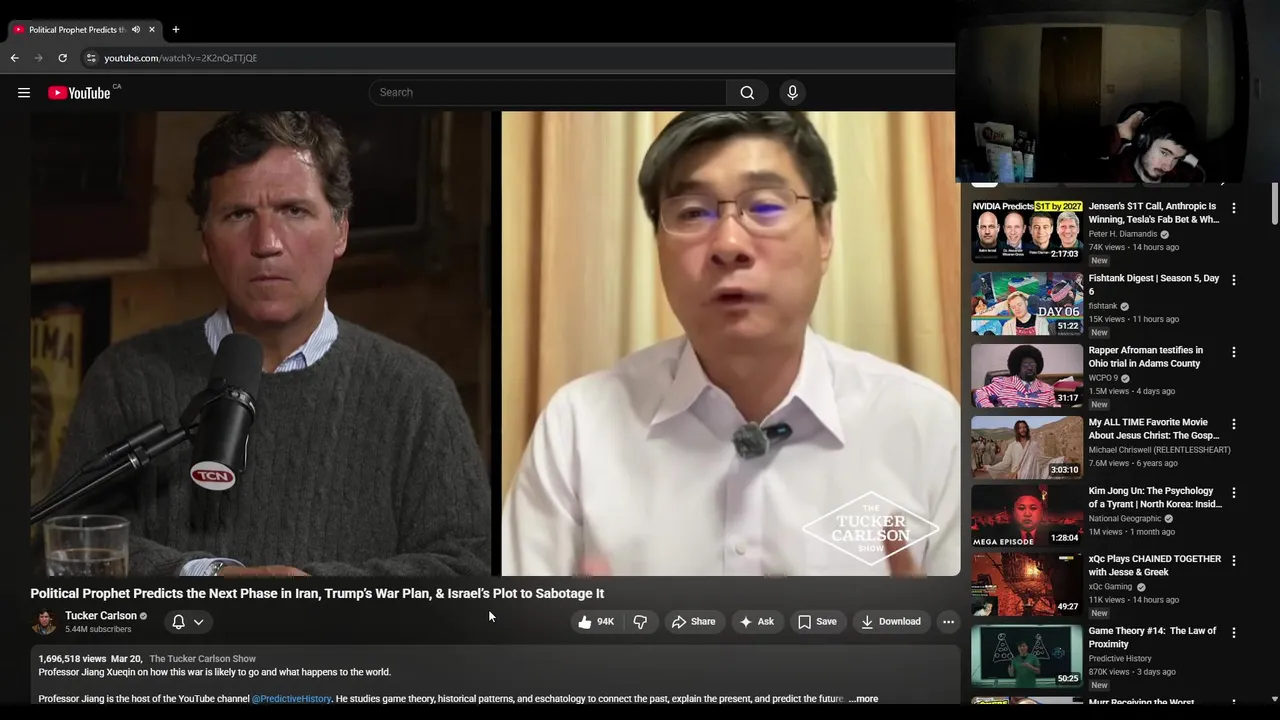
Task: Close the Political Prophet tab
Action: (152, 29)
